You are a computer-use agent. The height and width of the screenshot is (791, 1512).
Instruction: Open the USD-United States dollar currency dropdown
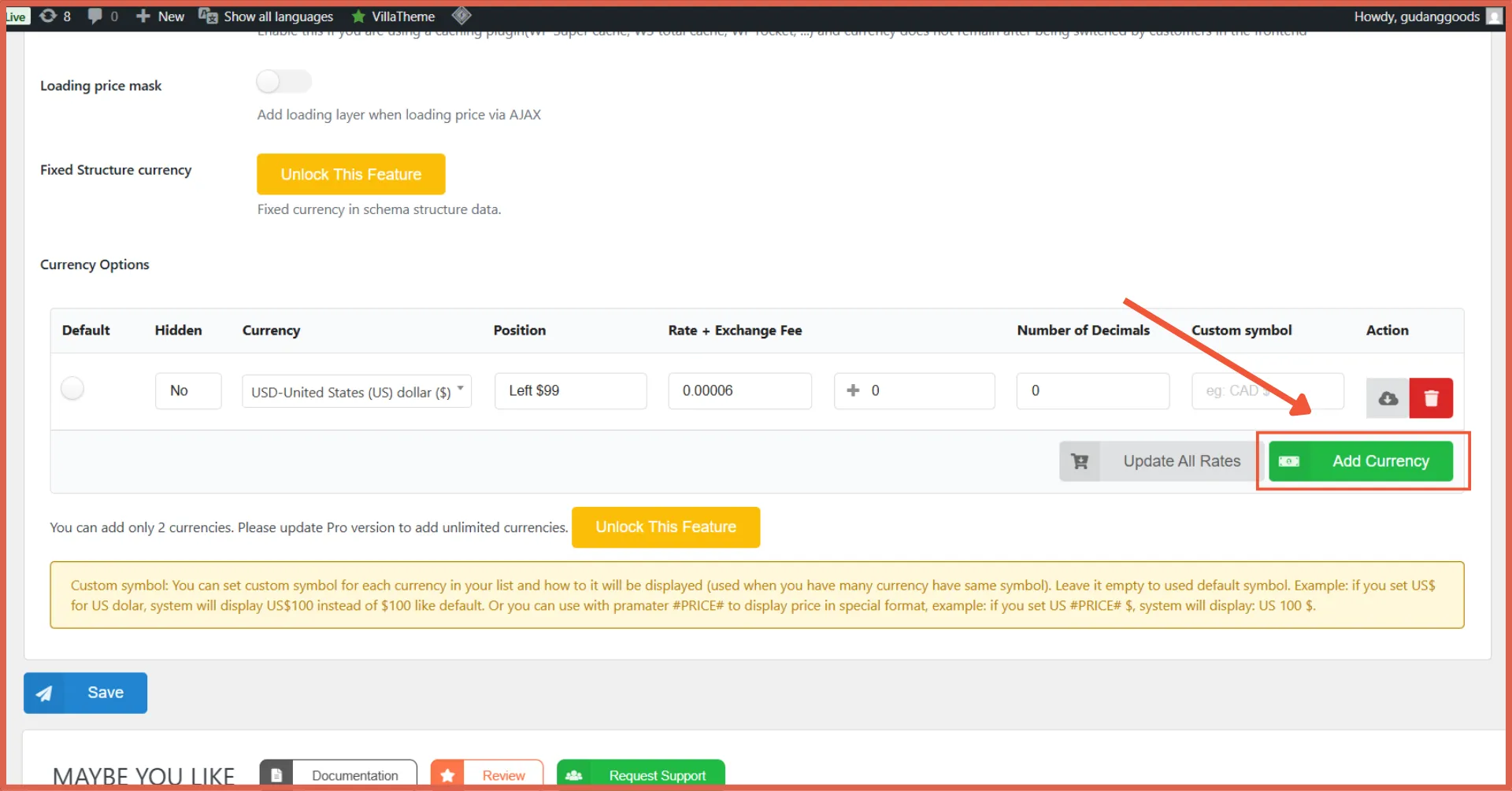[356, 391]
